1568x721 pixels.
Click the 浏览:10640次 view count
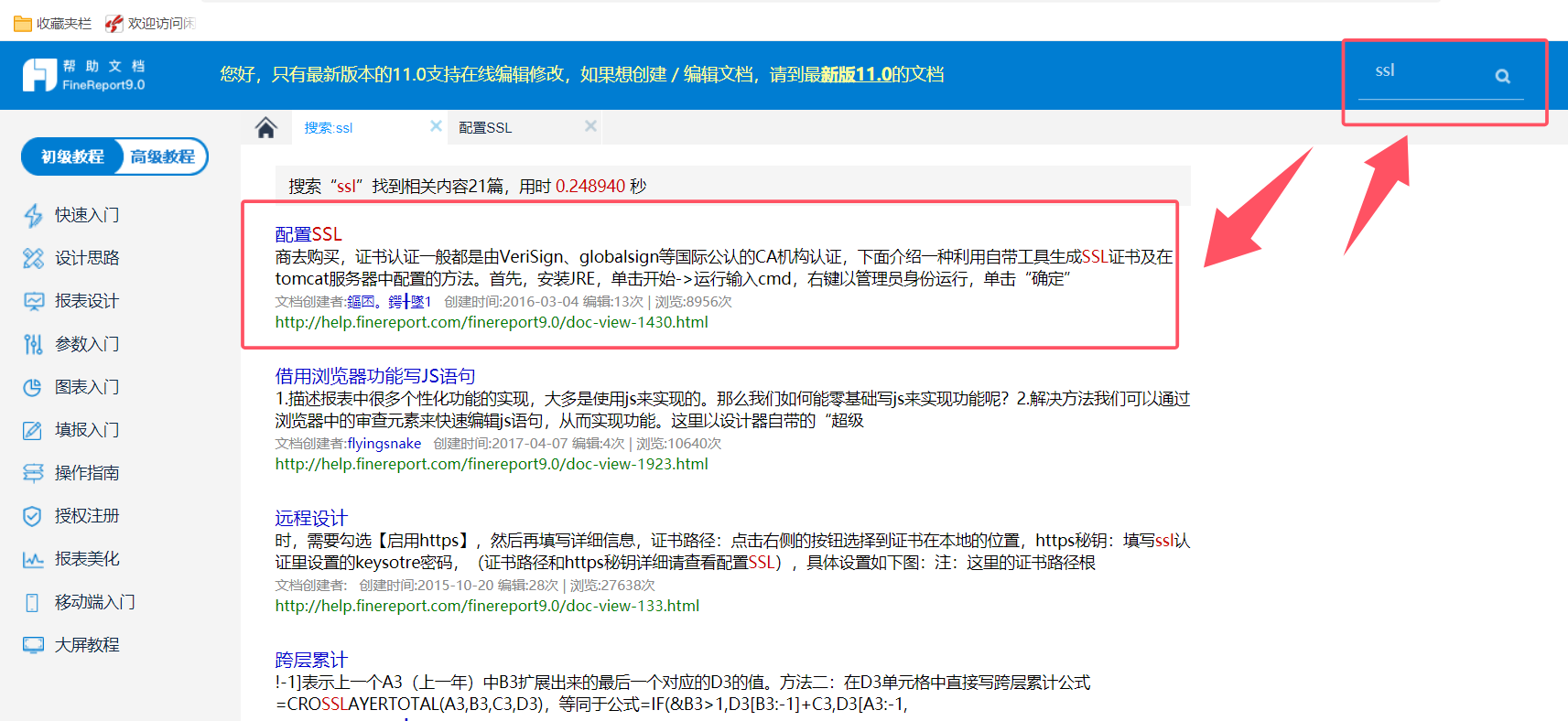point(679,444)
